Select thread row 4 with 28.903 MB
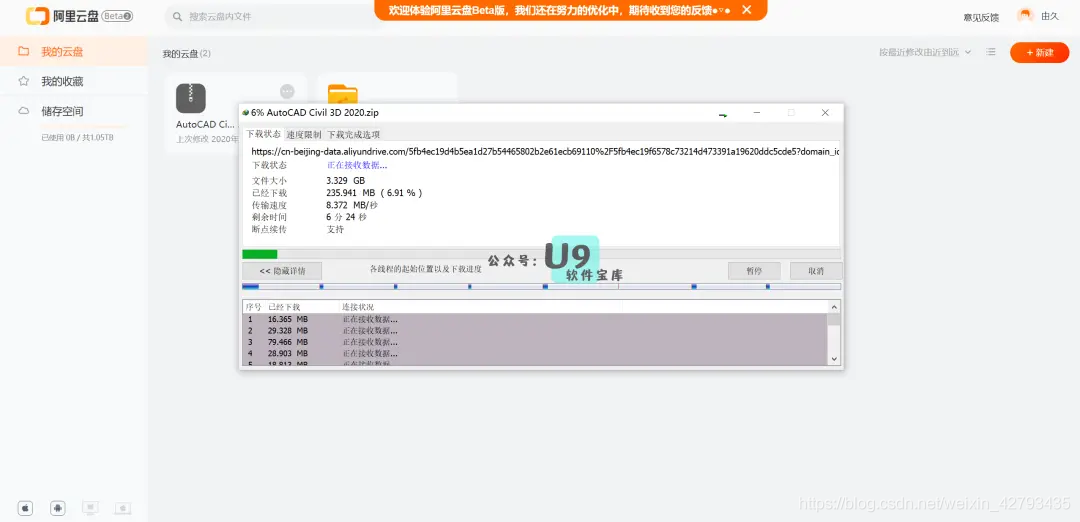Image resolution: width=1080 pixels, height=522 pixels. pos(535,353)
